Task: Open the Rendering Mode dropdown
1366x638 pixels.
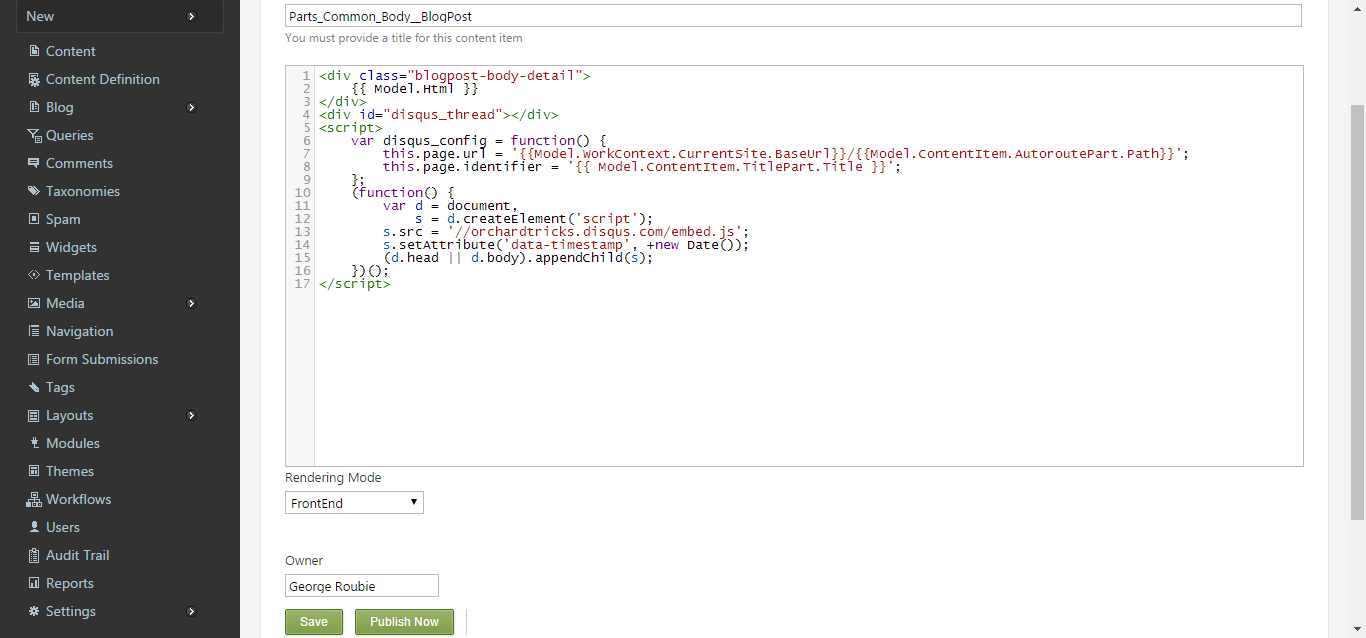Action: [x=354, y=503]
